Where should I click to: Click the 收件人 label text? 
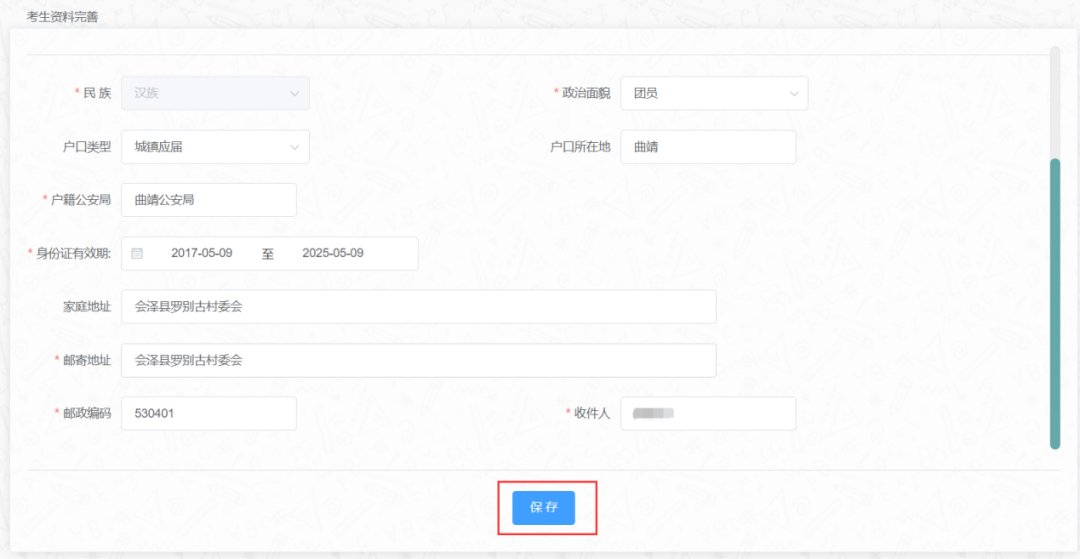(592, 413)
